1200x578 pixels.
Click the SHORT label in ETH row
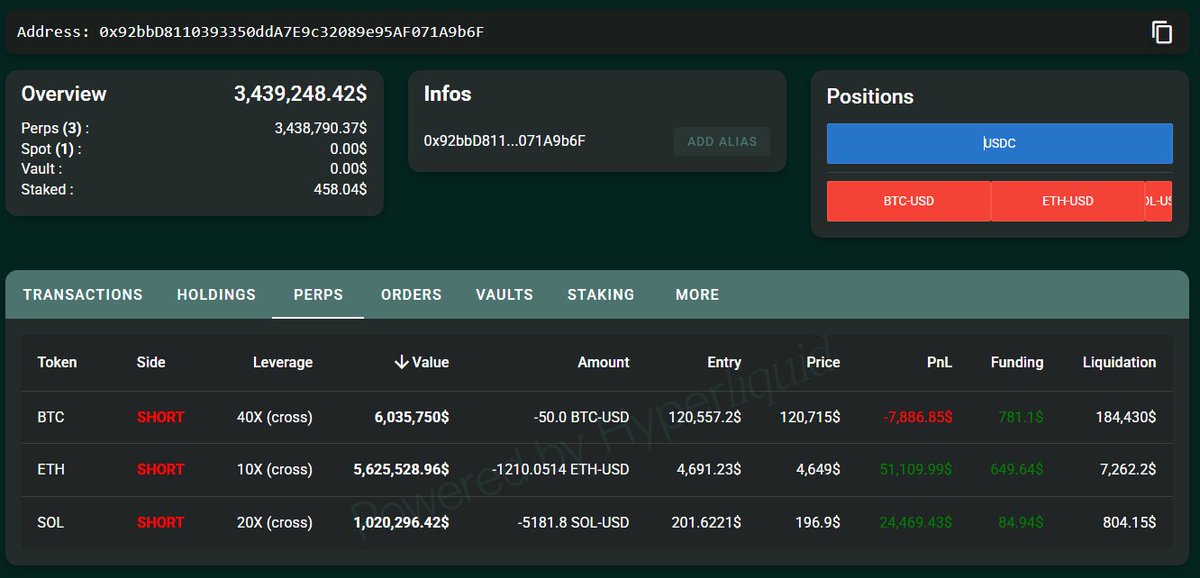point(161,469)
